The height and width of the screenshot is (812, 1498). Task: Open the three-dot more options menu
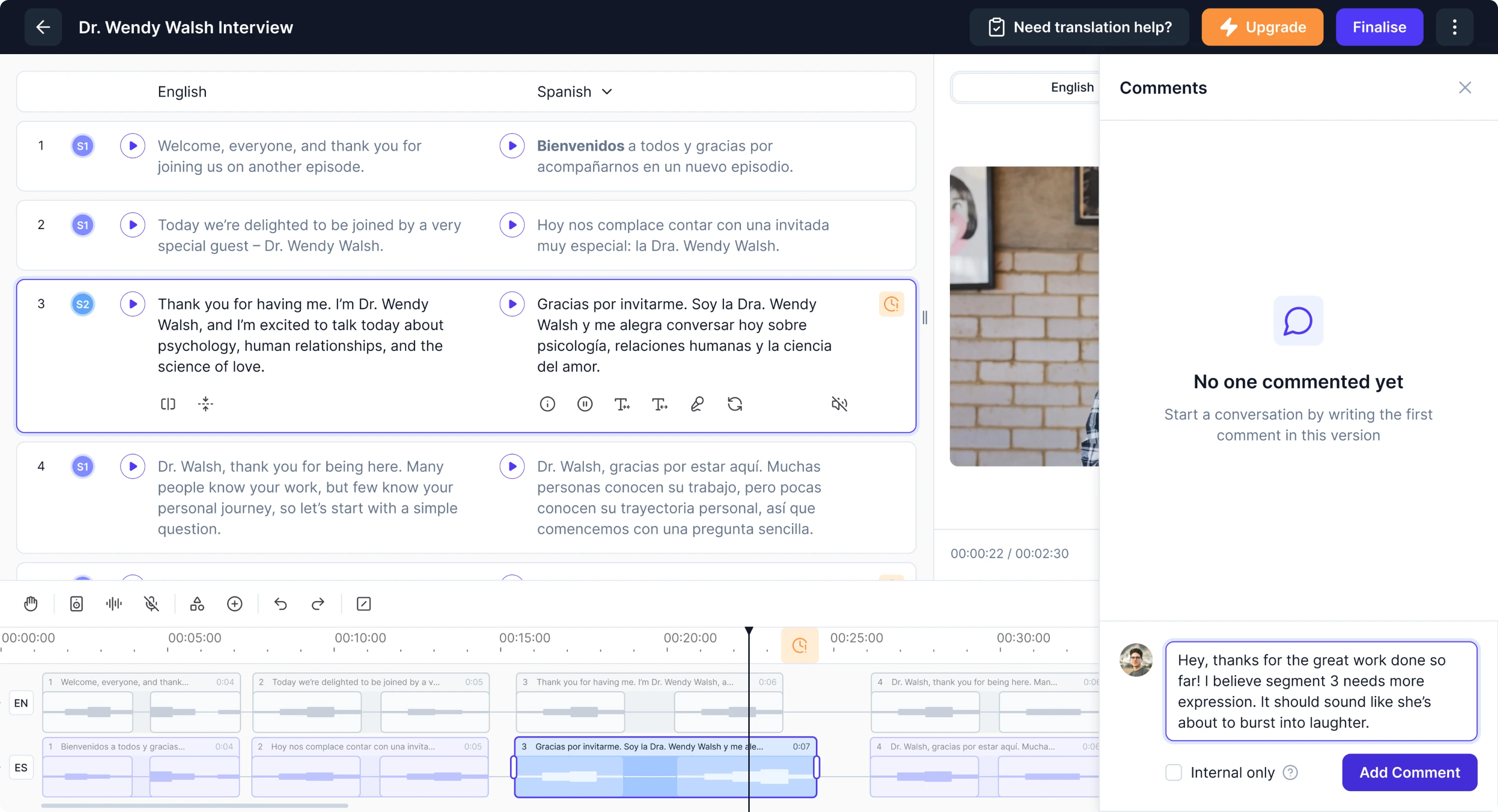1454,28
